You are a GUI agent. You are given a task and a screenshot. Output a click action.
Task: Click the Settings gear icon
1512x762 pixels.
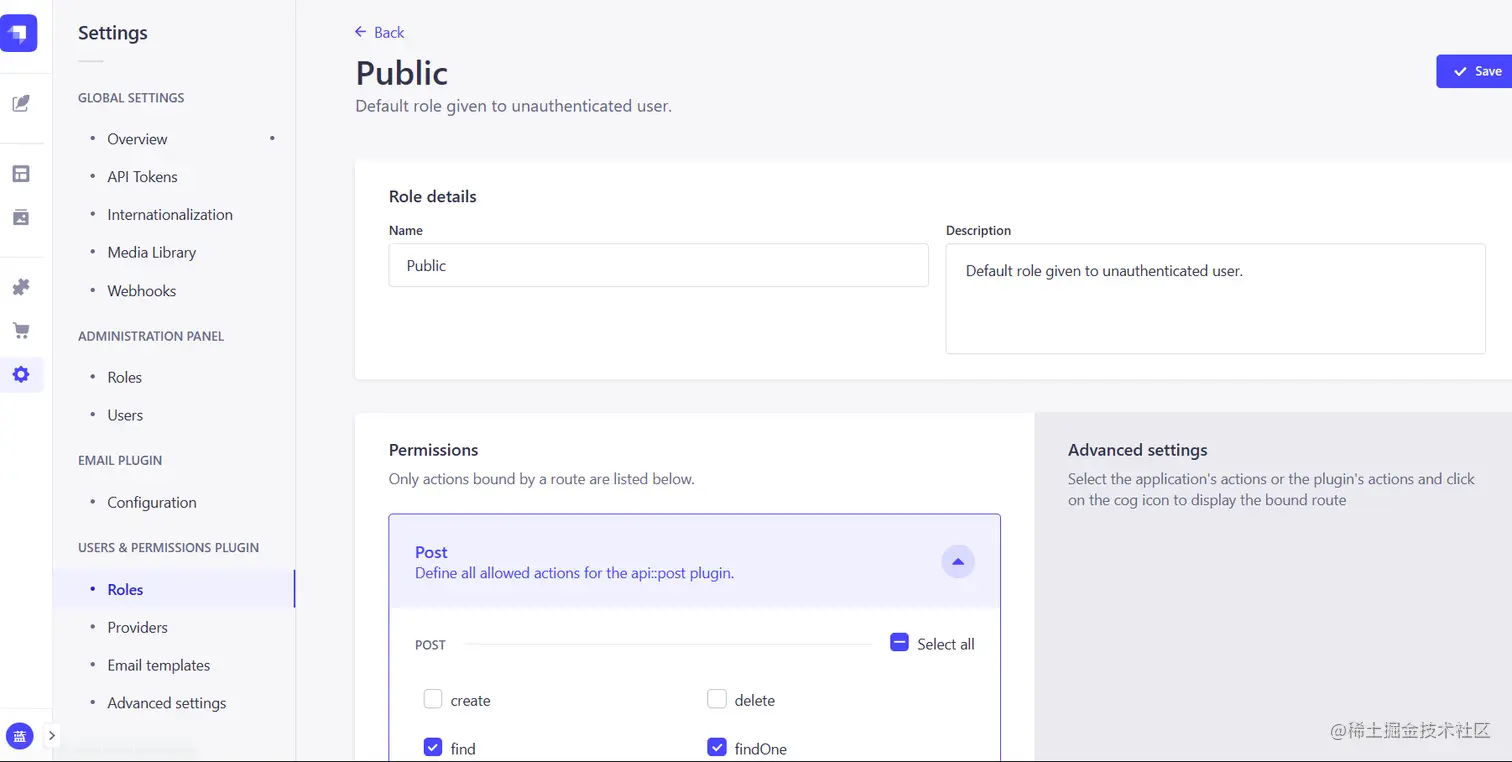[x=20, y=375]
